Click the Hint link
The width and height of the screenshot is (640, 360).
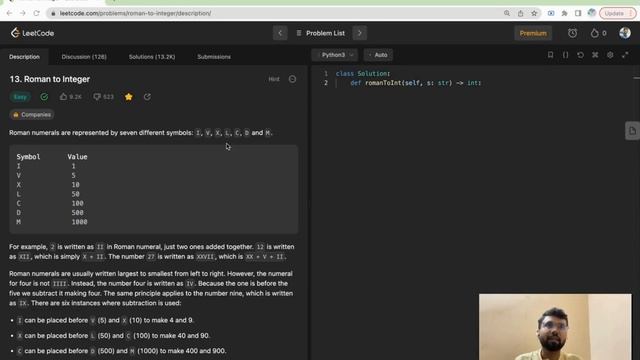(x=274, y=79)
